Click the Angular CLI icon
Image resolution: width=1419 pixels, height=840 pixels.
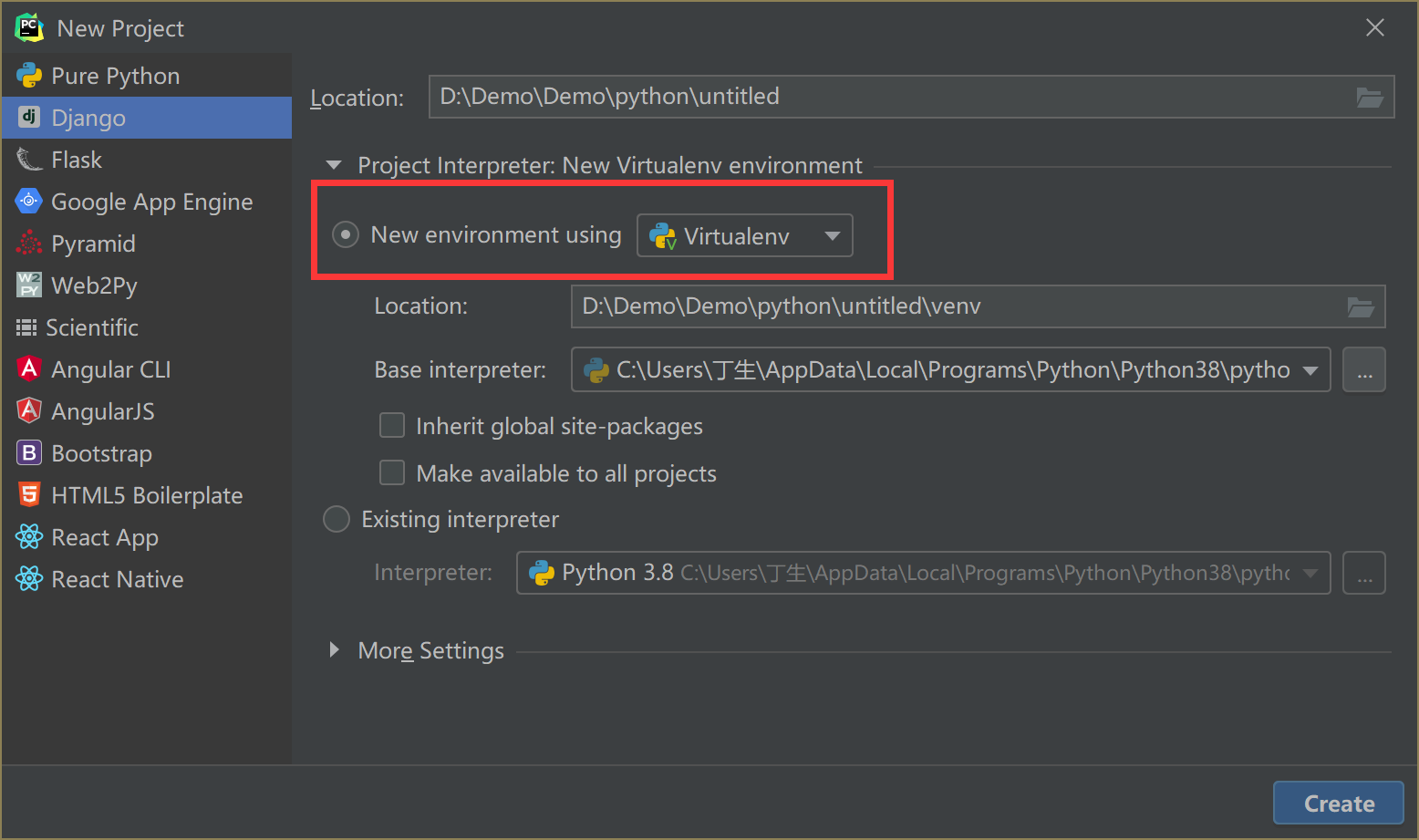[x=29, y=368]
